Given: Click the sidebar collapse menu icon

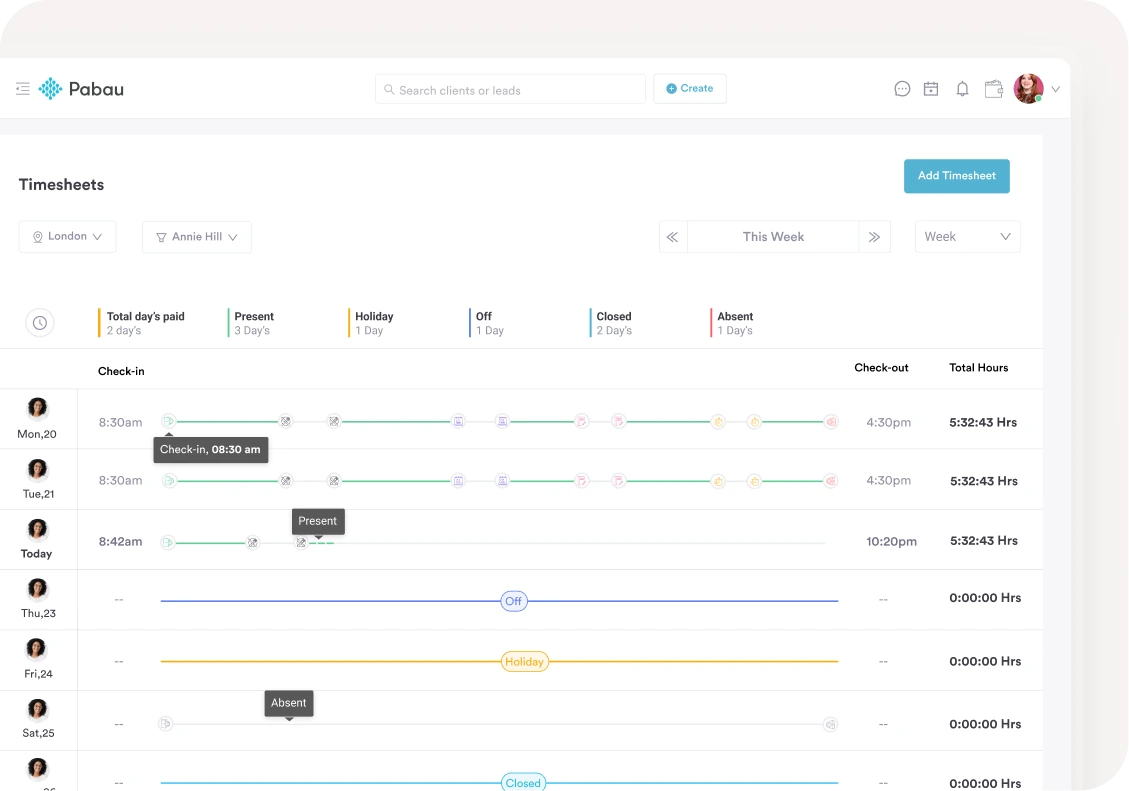Looking at the screenshot, I should pos(23,89).
